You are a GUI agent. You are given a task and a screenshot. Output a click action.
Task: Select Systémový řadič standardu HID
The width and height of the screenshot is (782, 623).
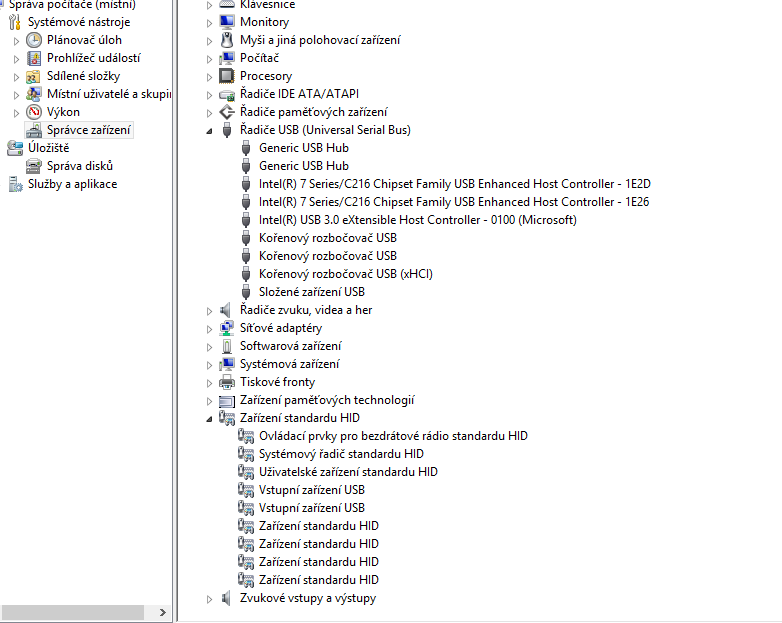[341, 454]
